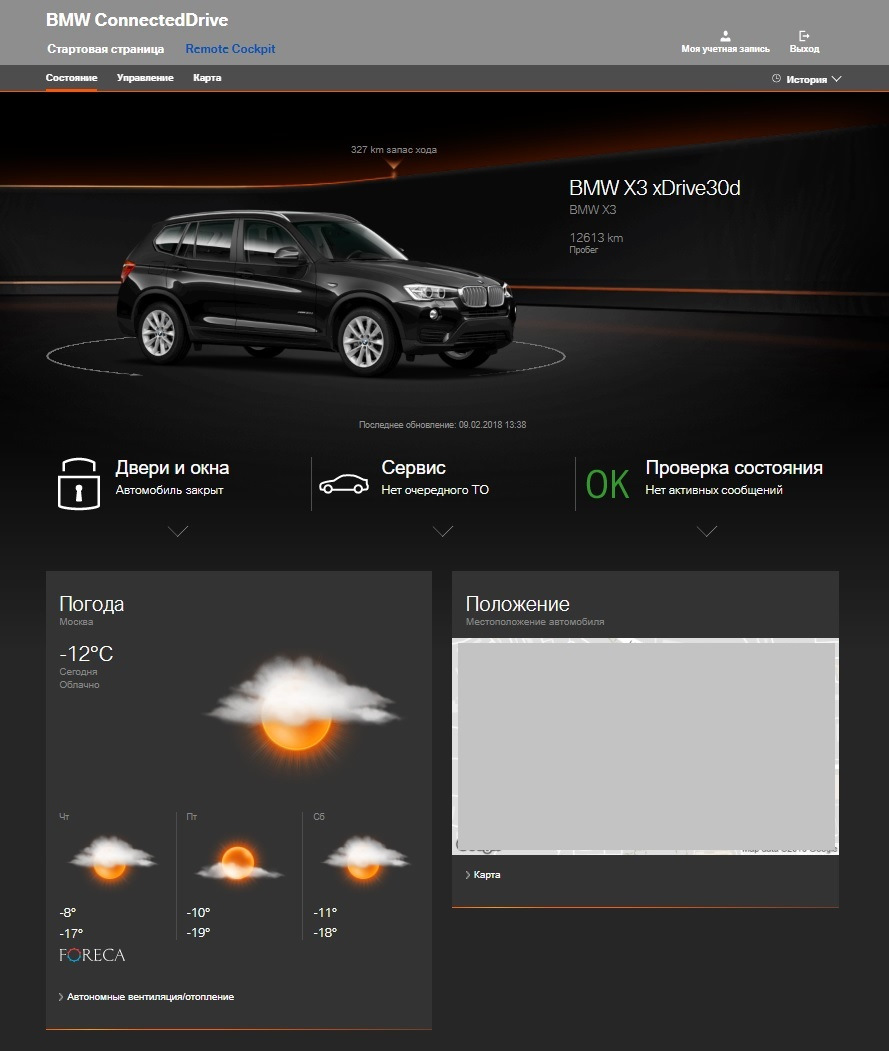The width and height of the screenshot is (889, 1051).
Task: Click the padlock doors status icon
Action: pyautogui.click(x=79, y=483)
